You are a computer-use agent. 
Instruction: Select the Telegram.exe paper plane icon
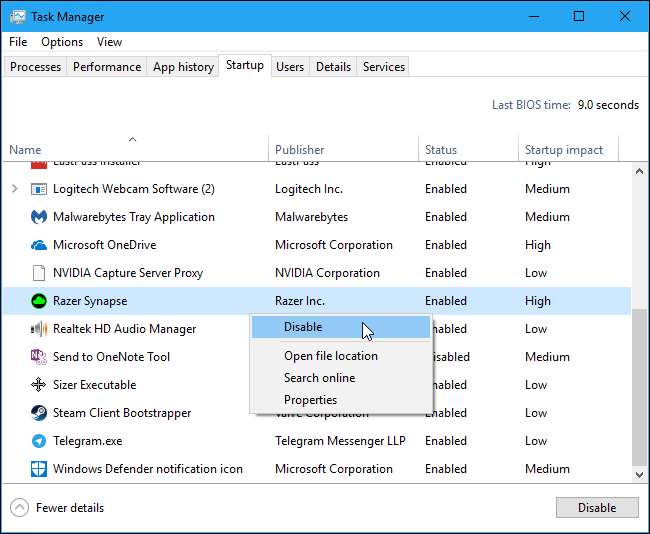(39, 441)
